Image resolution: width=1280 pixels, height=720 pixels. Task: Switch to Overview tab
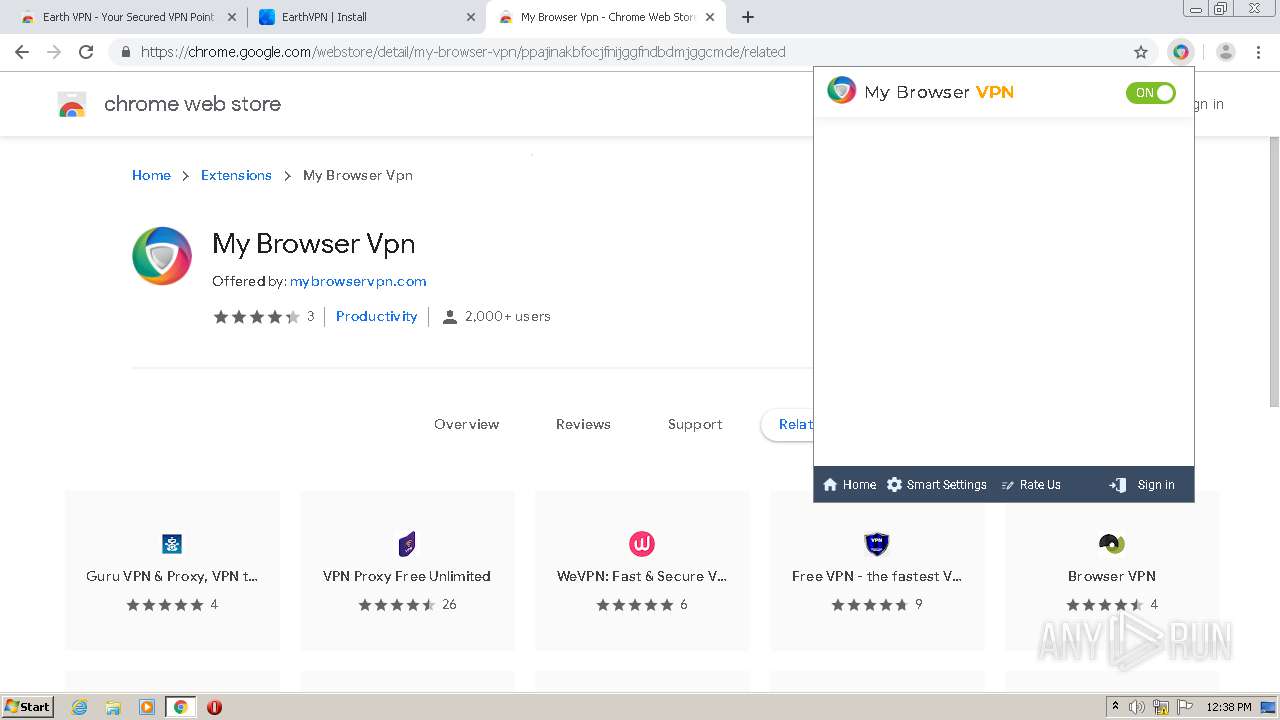(466, 424)
